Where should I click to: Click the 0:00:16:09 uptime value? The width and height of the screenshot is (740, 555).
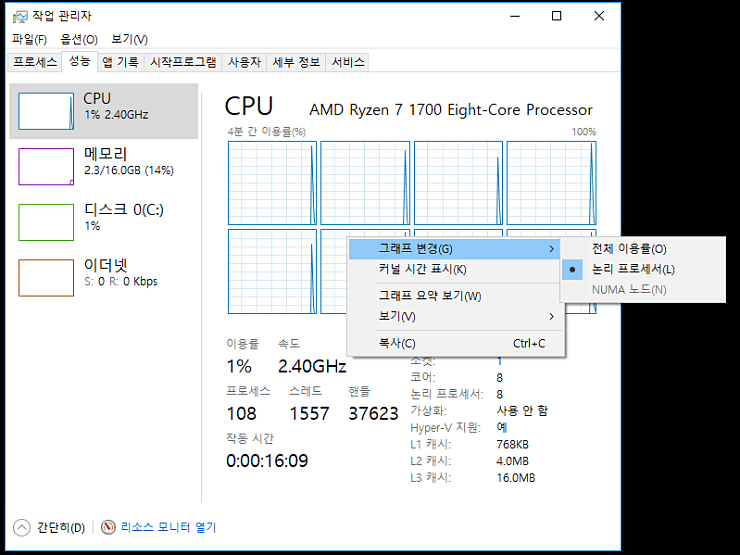(267, 461)
